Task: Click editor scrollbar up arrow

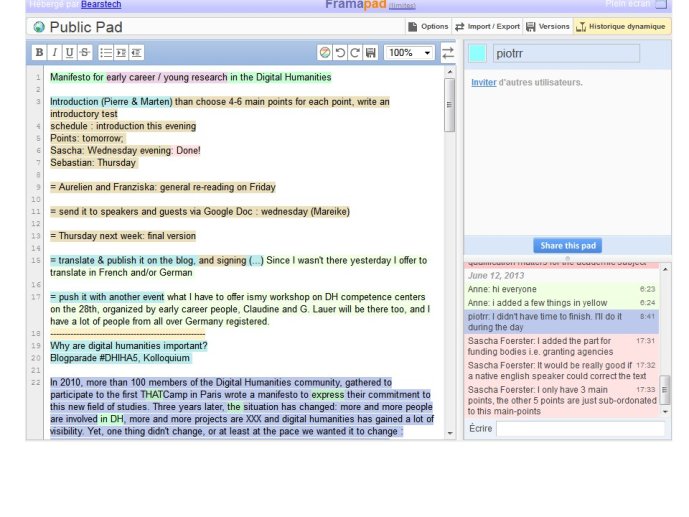Action: coord(450,72)
